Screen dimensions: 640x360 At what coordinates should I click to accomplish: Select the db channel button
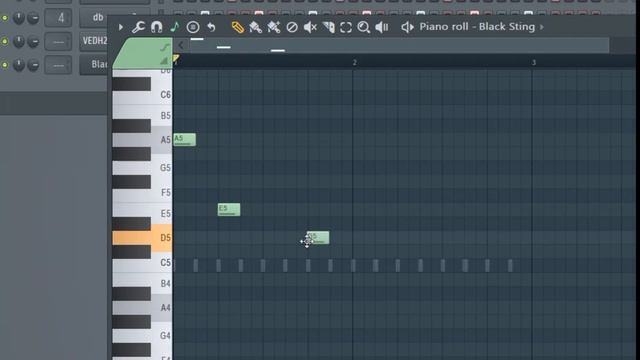[93, 18]
